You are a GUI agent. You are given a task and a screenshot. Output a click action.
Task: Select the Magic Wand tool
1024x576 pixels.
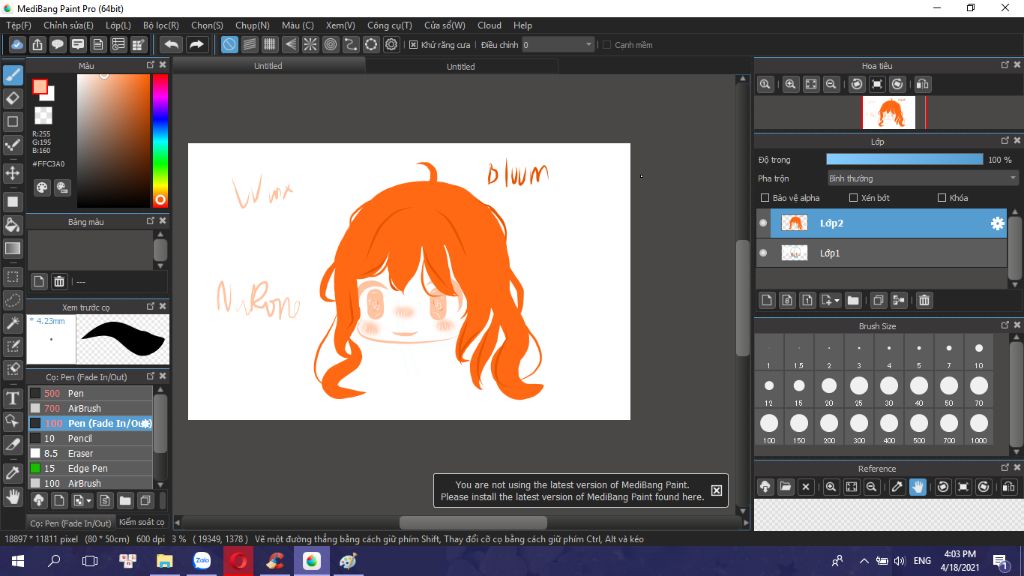(13, 323)
